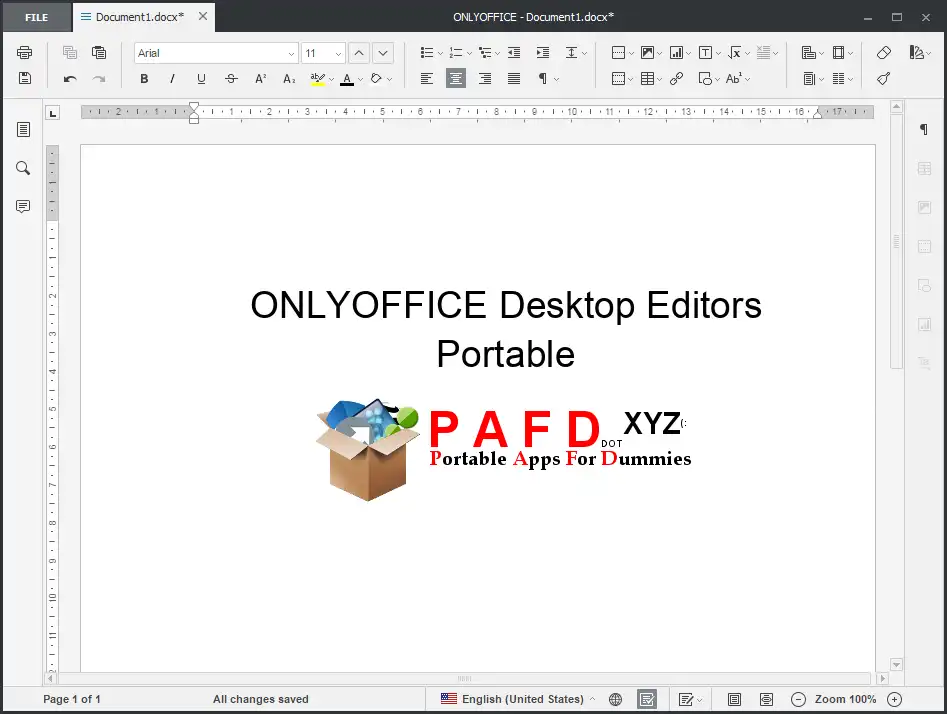Click the Paste icon in the toolbar
947x714 pixels.
(98, 53)
